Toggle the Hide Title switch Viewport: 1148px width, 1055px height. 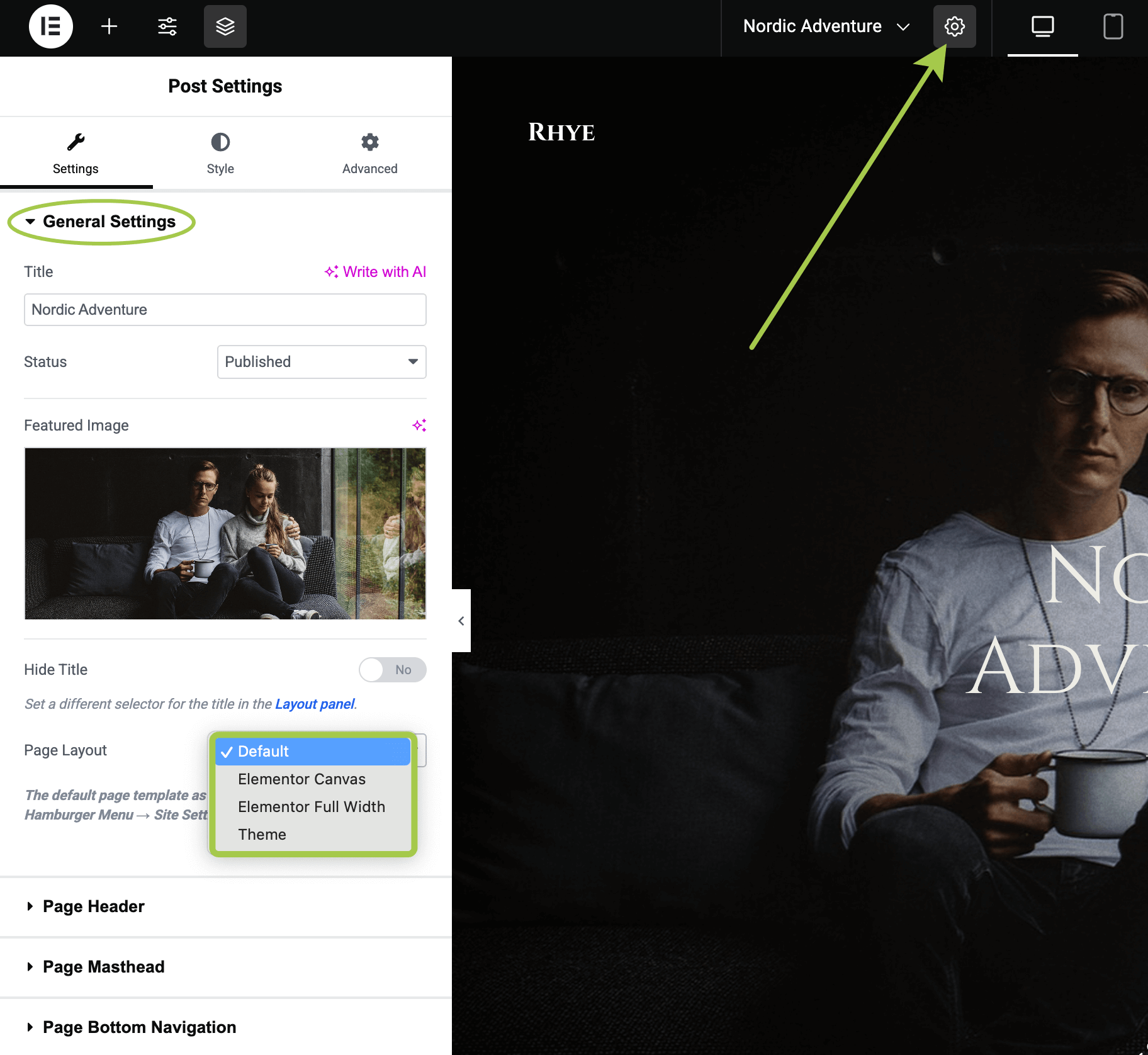click(392, 670)
